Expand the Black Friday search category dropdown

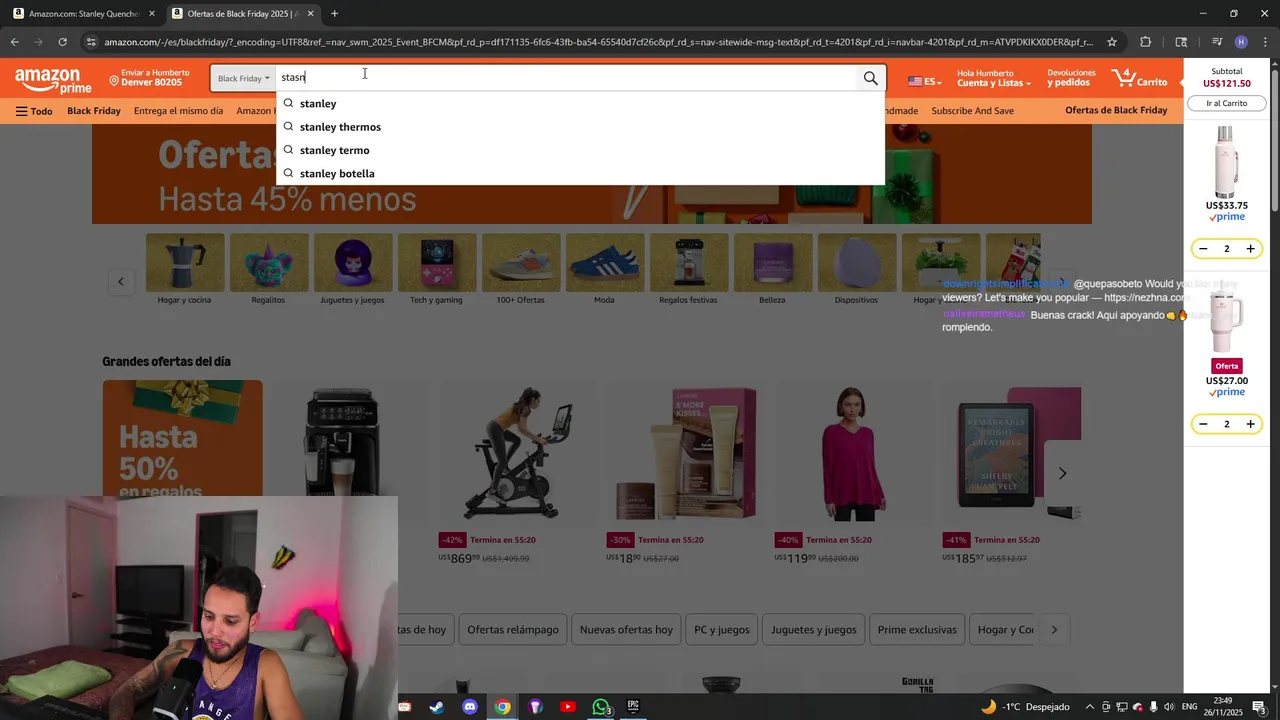[243, 78]
